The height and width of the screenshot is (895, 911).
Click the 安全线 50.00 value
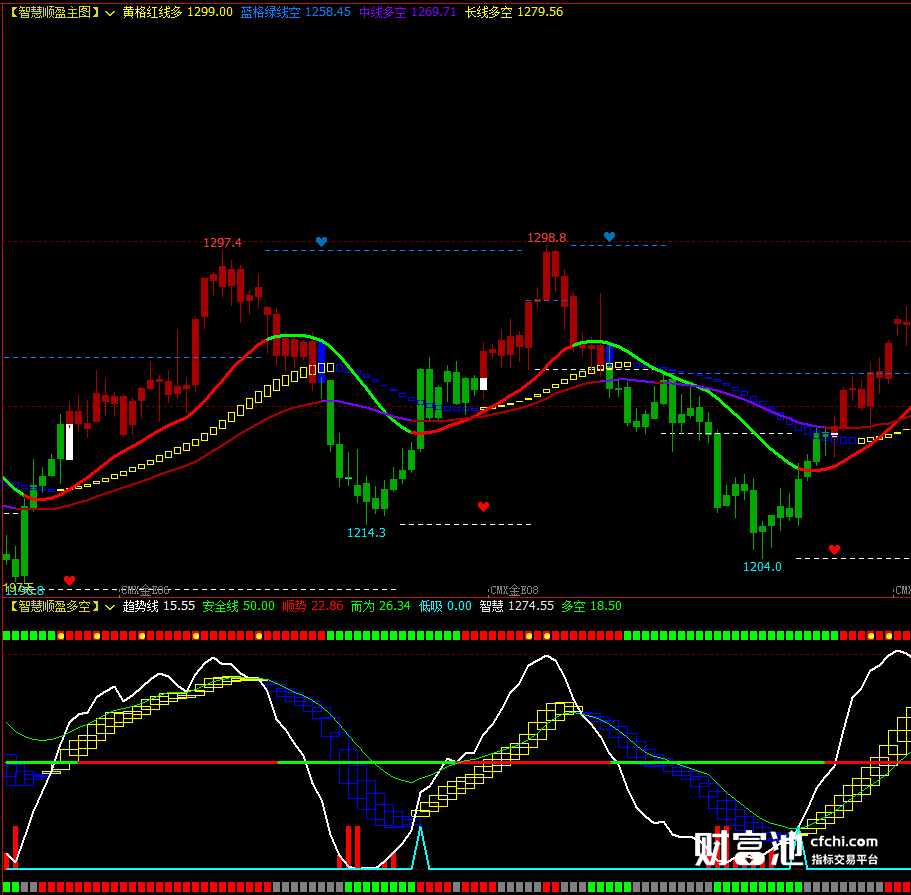click(238, 606)
